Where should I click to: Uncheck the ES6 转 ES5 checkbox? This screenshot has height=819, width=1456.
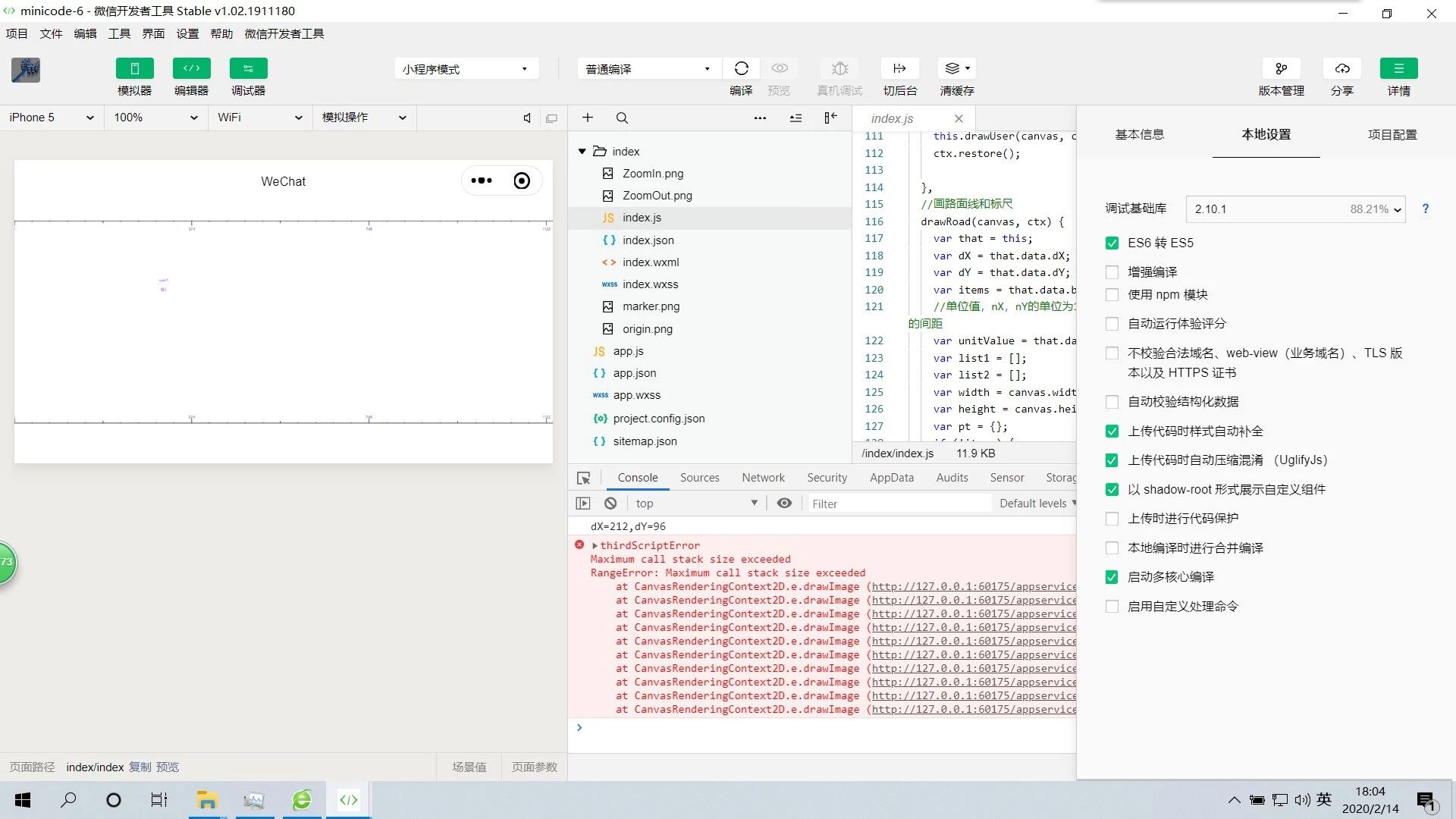pos(1112,243)
